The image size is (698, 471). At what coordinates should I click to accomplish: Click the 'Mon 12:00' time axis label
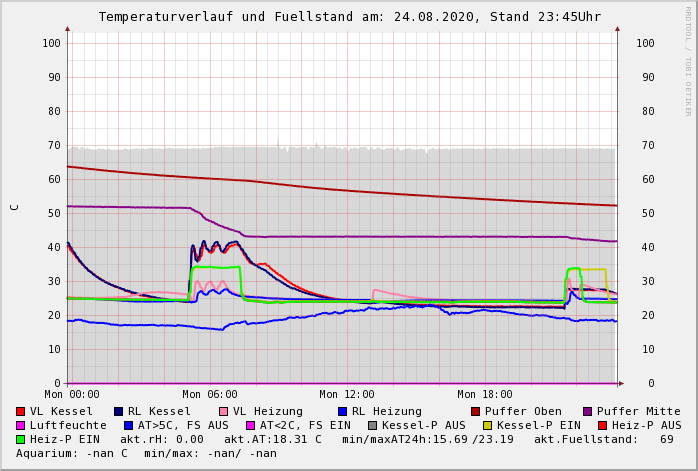pos(347,395)
